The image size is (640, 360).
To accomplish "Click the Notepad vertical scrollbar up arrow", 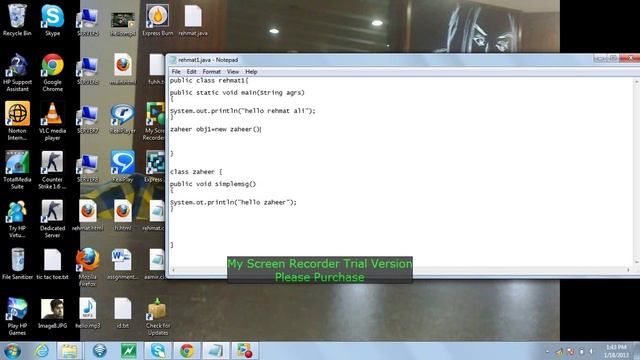I will coord(636,82).
